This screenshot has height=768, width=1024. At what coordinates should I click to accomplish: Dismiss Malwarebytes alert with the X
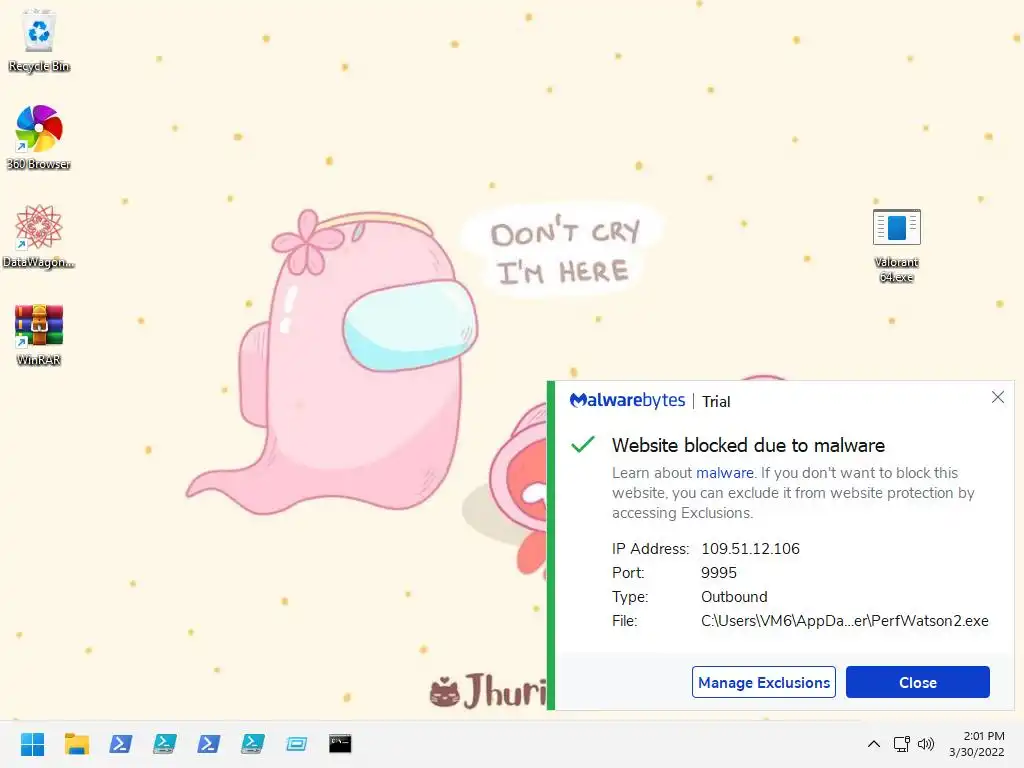(x=998, y=397)
